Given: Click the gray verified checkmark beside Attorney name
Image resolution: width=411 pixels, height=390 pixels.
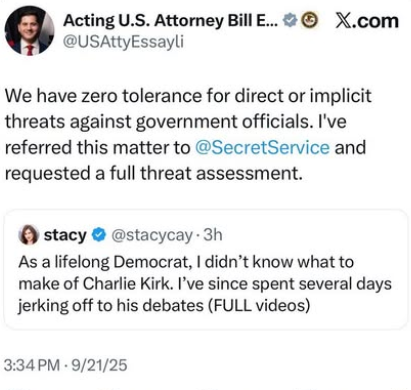Looking at the screenshot, I should pyautogui.click(x=290, y=21).
